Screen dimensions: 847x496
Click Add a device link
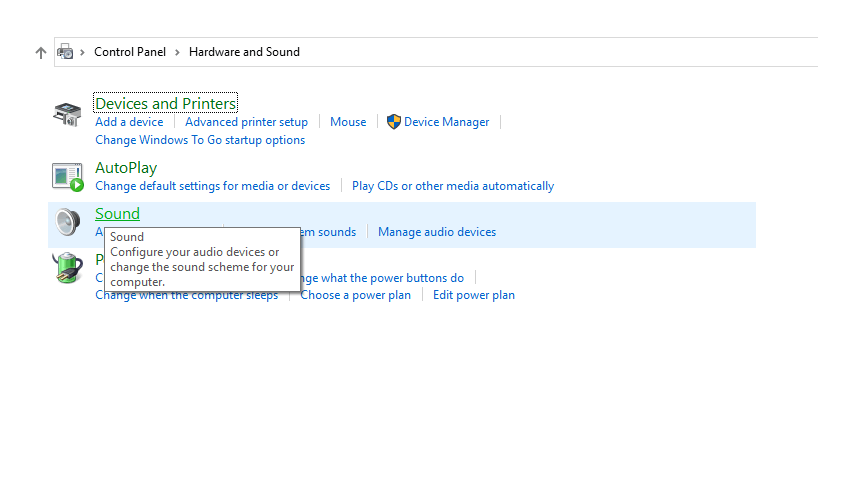click(129, 122)
